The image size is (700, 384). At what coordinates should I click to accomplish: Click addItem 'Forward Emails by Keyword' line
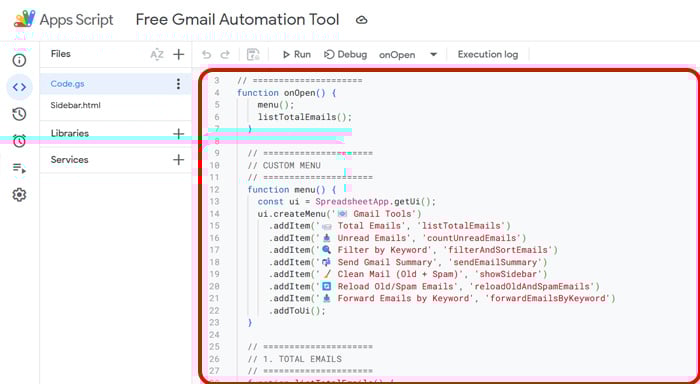click(442, 298)
